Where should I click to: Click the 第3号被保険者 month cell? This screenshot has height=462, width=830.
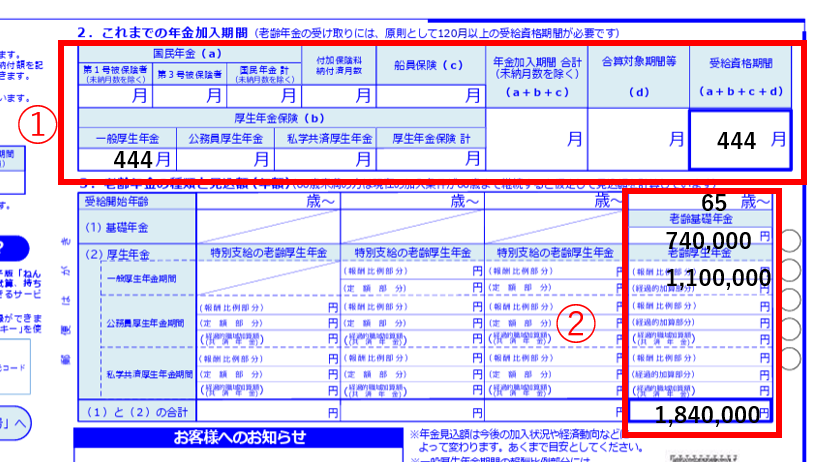[190, 96]
